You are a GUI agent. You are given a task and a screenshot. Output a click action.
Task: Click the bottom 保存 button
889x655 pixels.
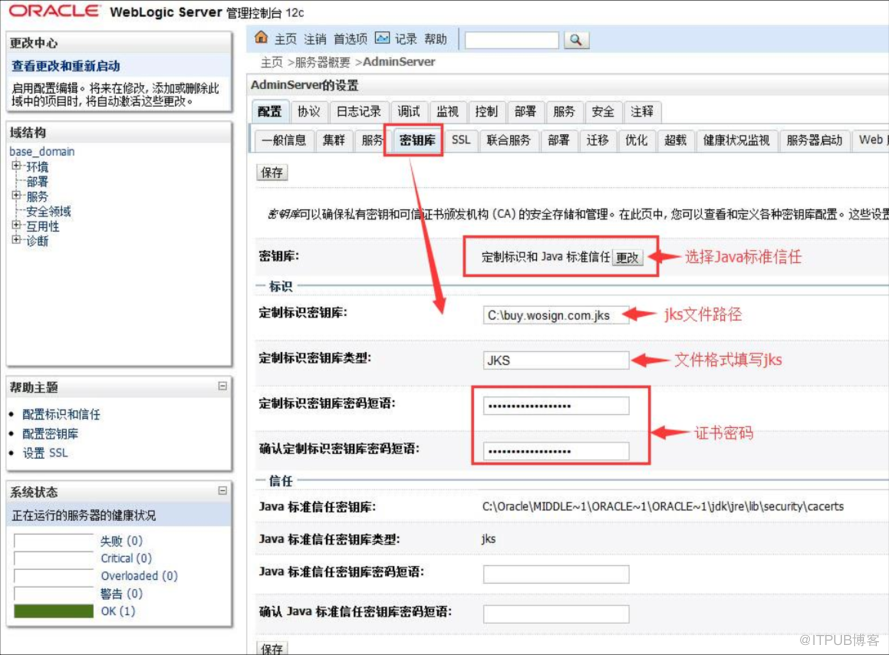pyautogui.click(x=272, y=648)
